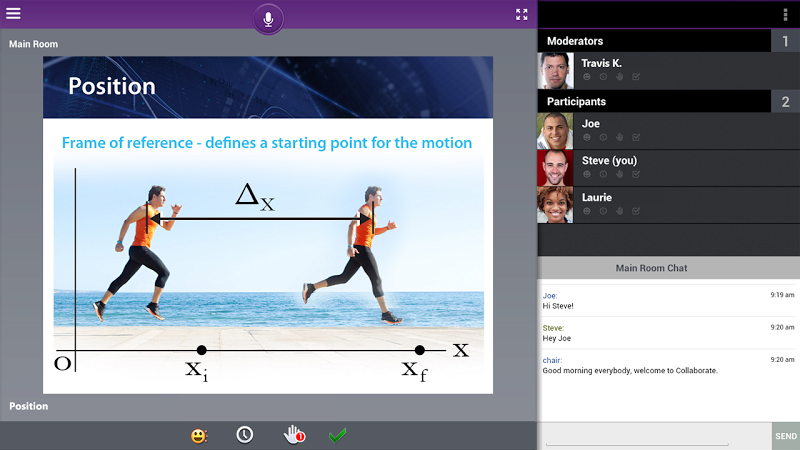The width and height of the screenshot is (800, 450).
Task: Send the chat message with SEND
Action: point(786,436)
